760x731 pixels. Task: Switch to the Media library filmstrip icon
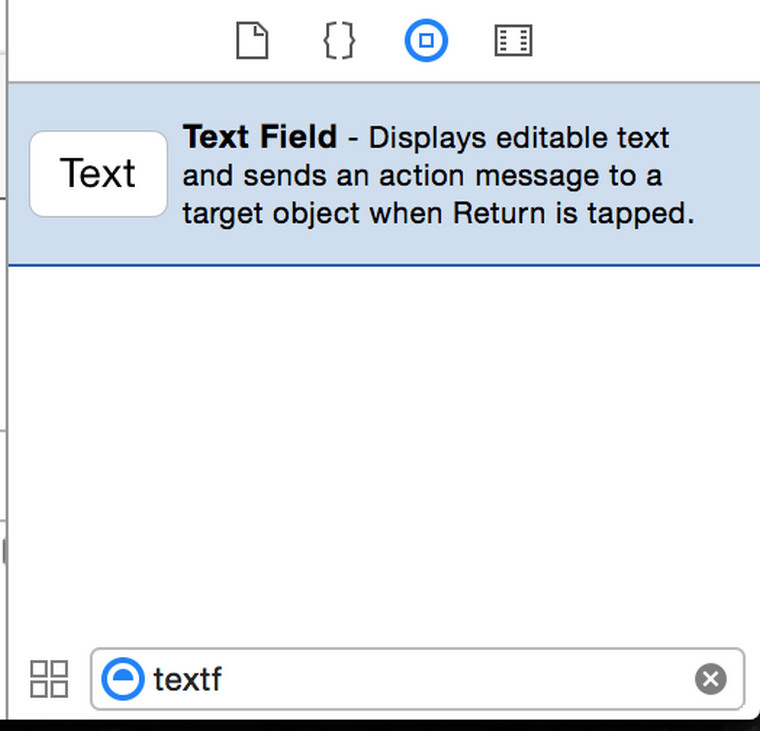[x=514, y=42]
